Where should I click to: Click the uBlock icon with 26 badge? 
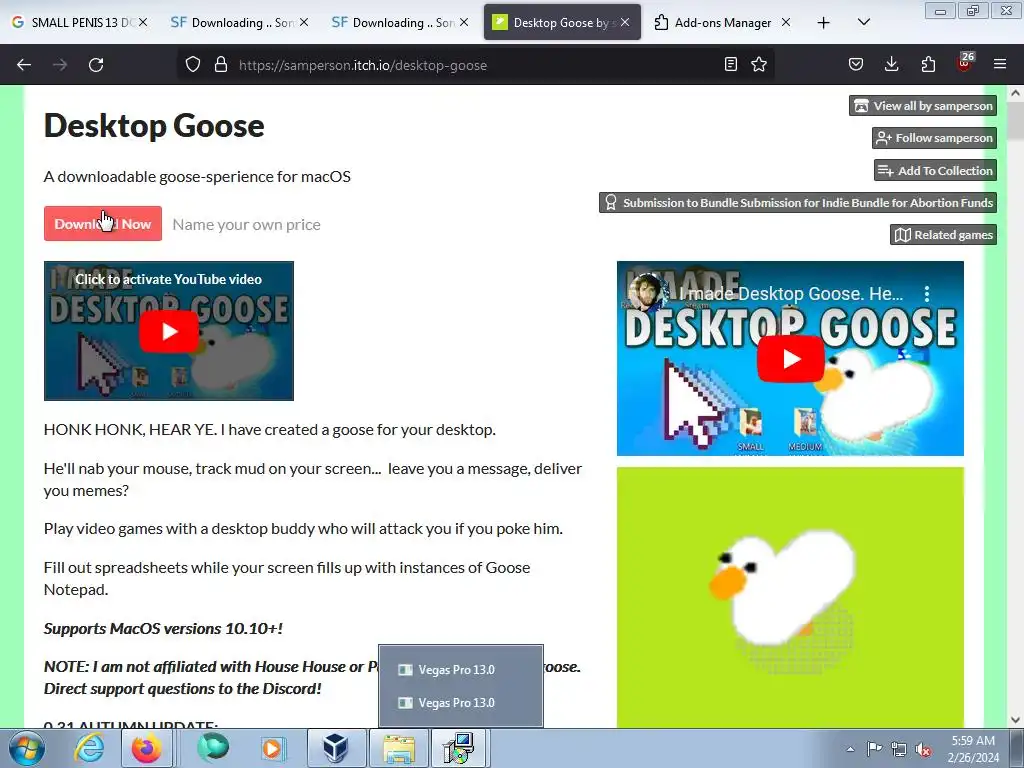click(965, 63)
